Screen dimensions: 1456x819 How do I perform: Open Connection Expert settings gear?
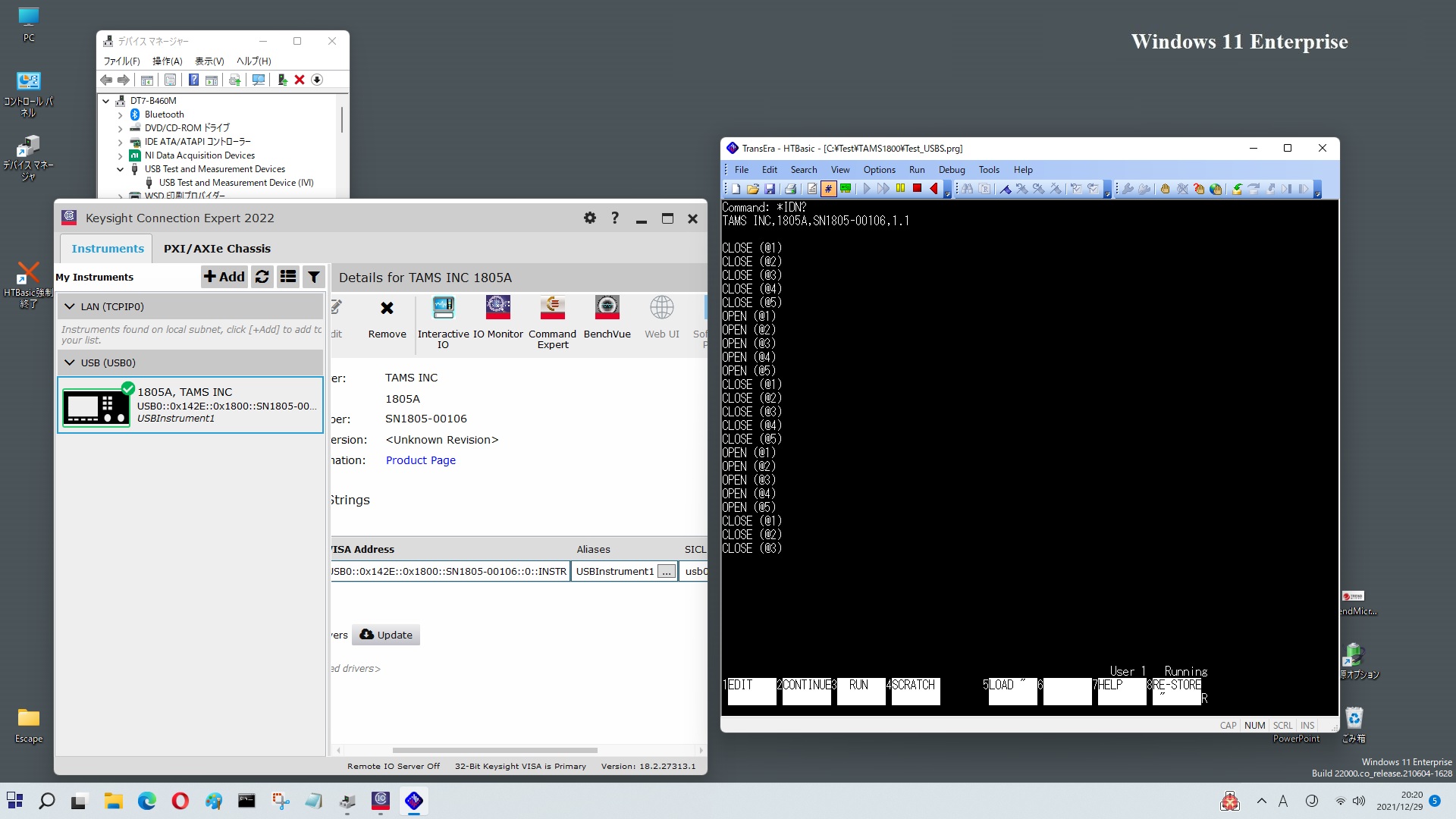(590, 218)
